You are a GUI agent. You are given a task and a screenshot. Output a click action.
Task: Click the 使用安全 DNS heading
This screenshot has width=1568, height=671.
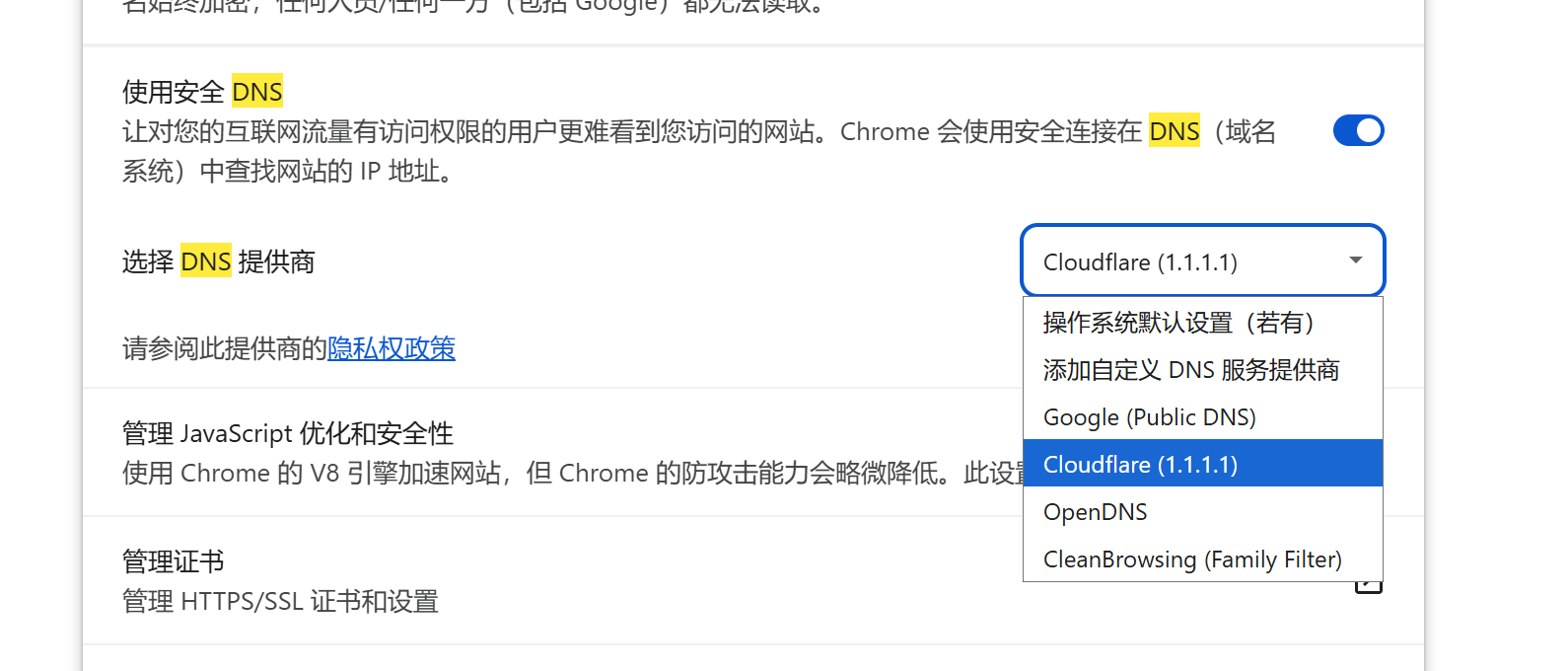tap(202, 92)
